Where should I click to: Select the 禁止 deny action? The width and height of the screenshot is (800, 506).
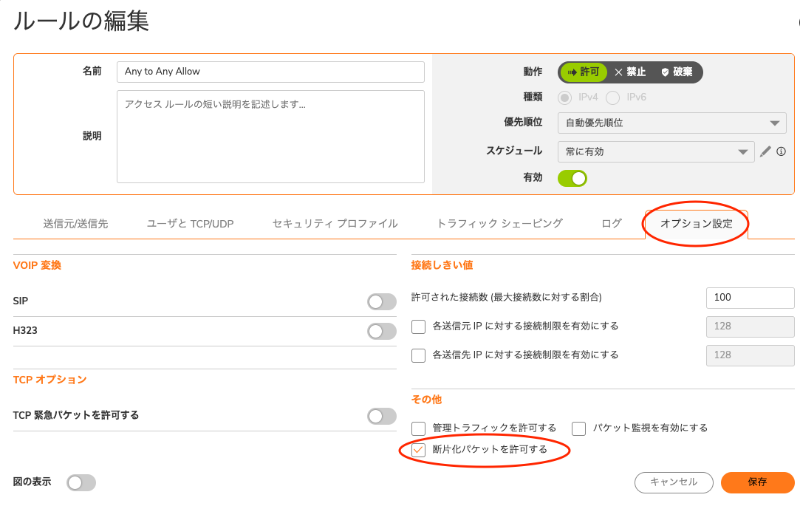[630, 72]
